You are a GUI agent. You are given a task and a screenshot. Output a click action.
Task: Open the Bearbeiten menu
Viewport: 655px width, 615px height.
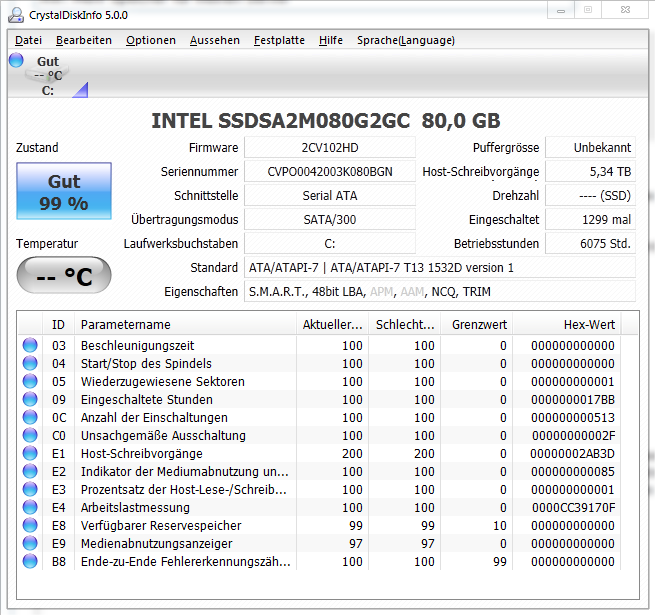click(84, 40)
